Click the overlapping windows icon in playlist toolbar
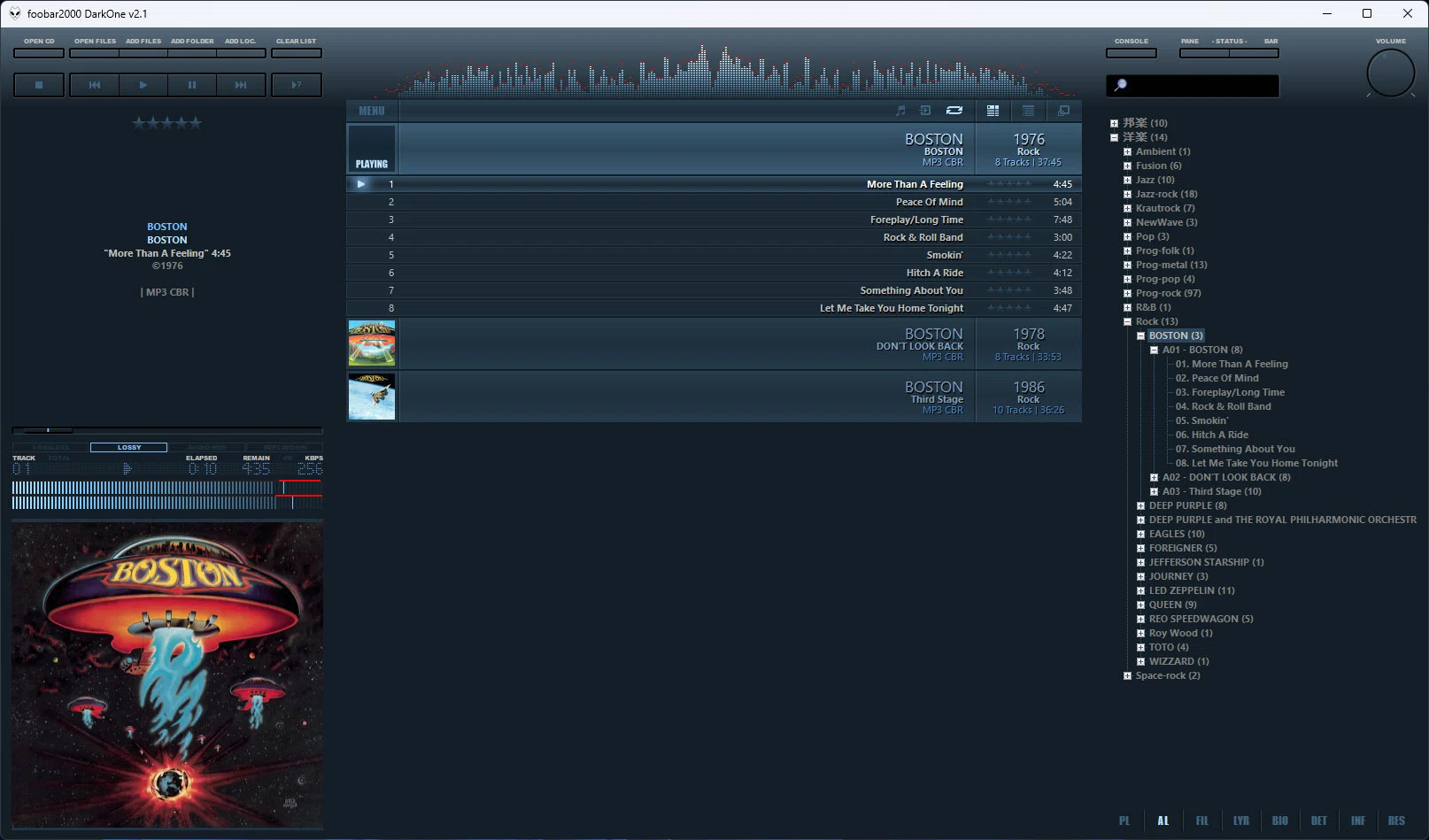The width and height of the screenshot is (1429, 840). point(1063,111)
